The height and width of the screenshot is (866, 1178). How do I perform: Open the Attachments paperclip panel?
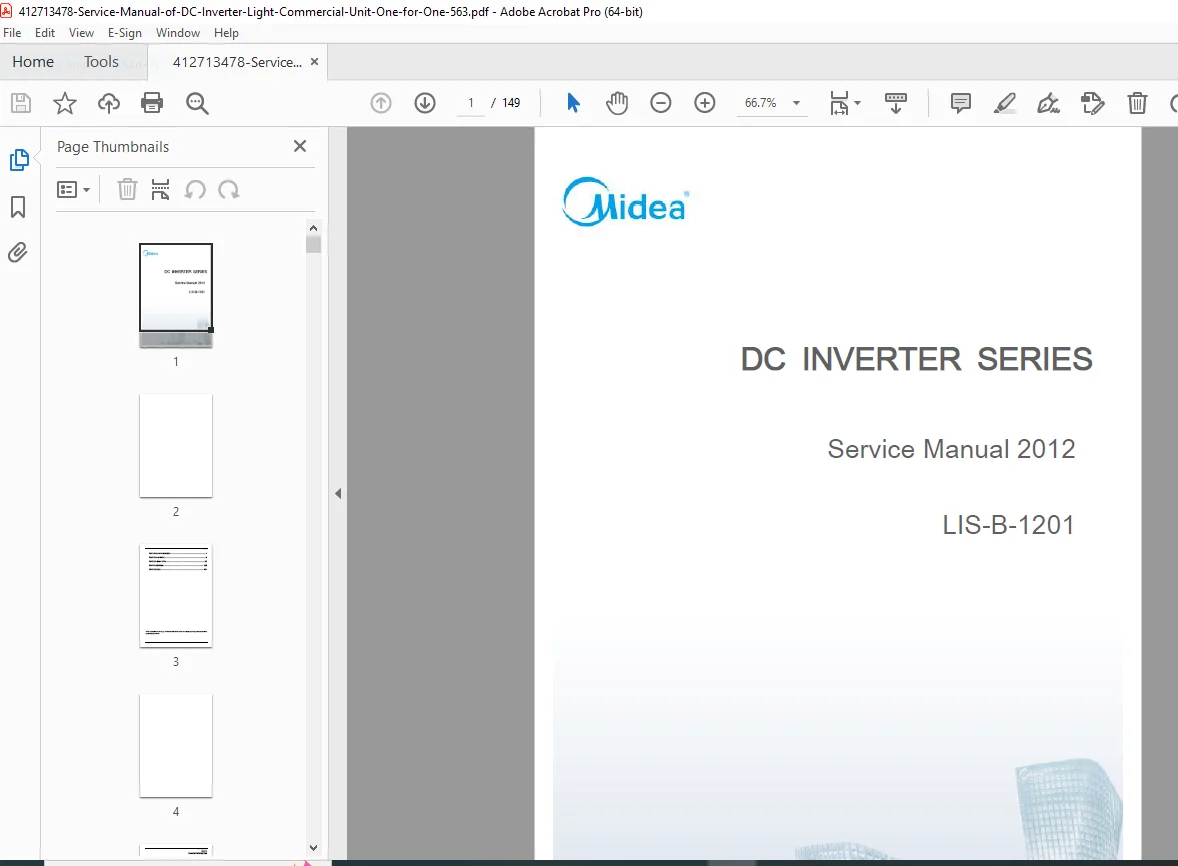(18, 252)
